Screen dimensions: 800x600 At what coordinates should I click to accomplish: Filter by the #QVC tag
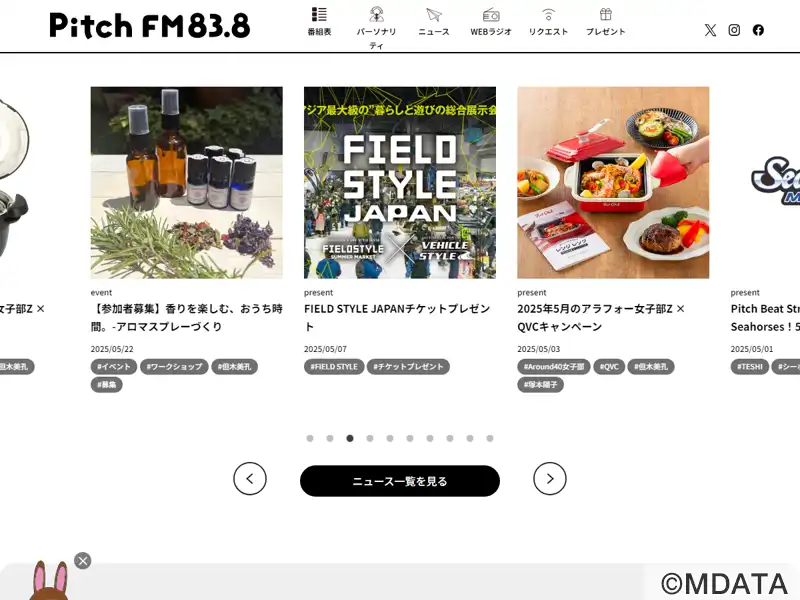[609, 366]
